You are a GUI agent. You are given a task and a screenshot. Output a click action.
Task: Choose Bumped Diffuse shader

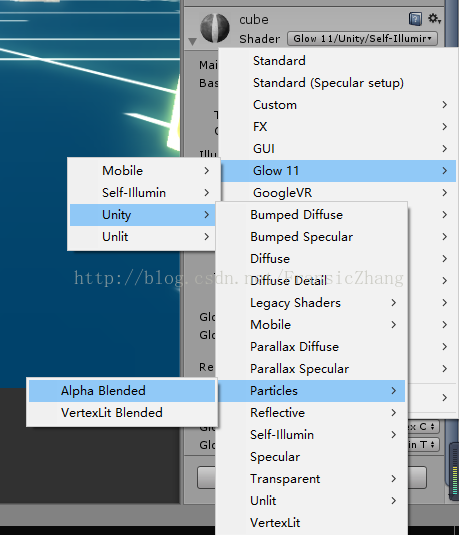pos(311,215)
